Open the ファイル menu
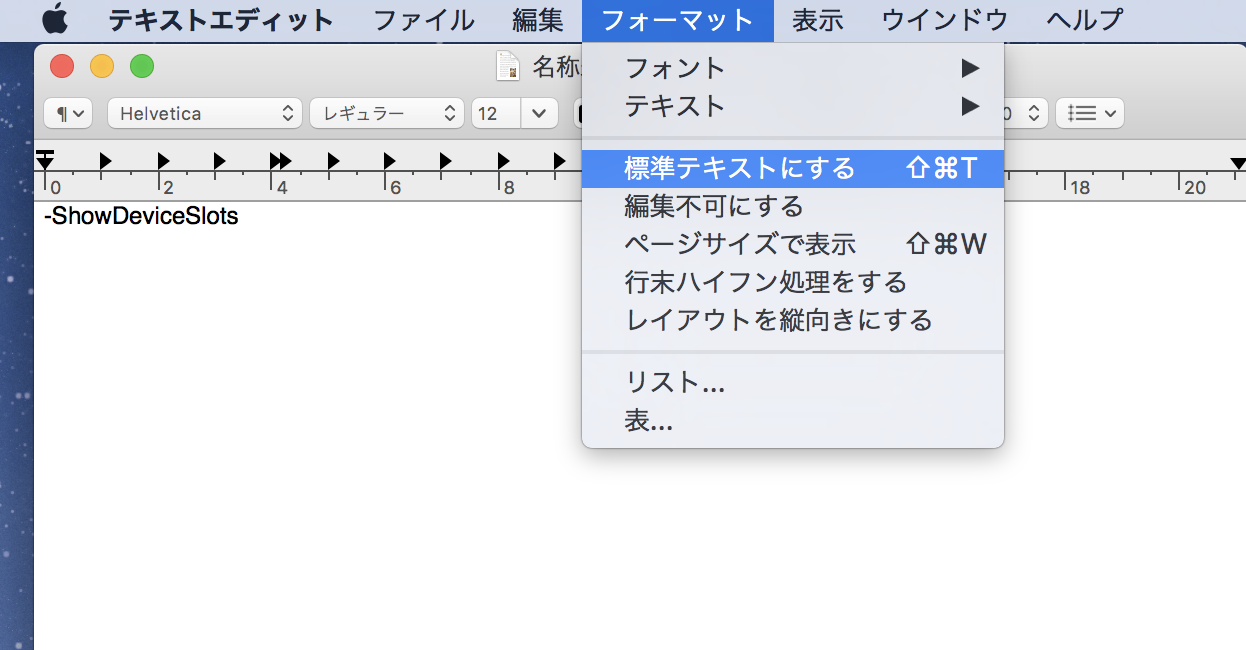1246x650 pixels. tap(424, 19)
